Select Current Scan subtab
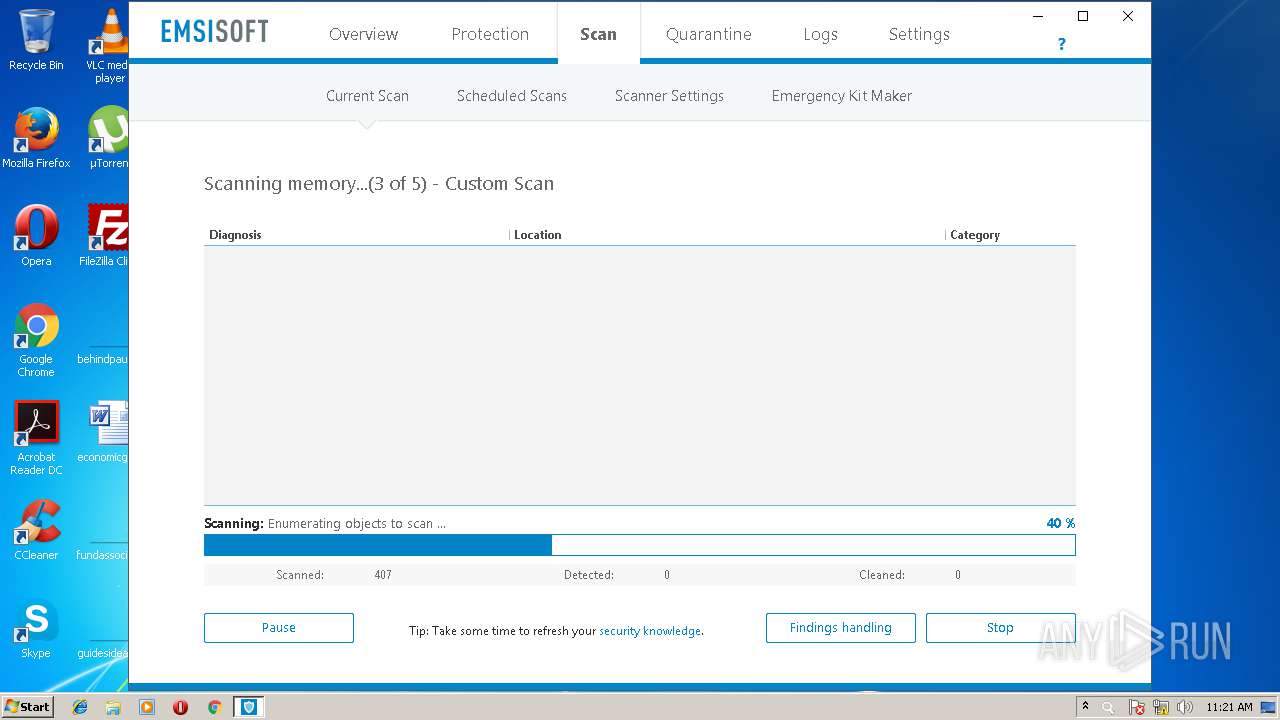Viewport: 1280px width, 720px height. coord(367,96)
